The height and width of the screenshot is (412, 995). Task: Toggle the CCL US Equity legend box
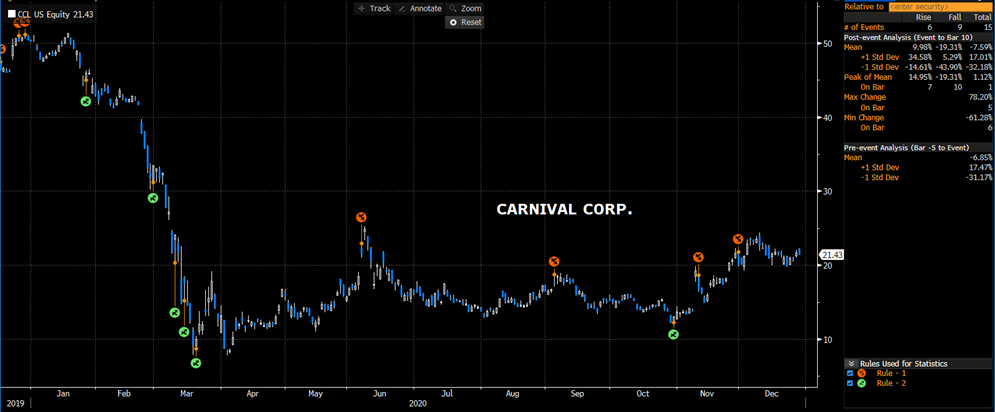tap(12, 13)
